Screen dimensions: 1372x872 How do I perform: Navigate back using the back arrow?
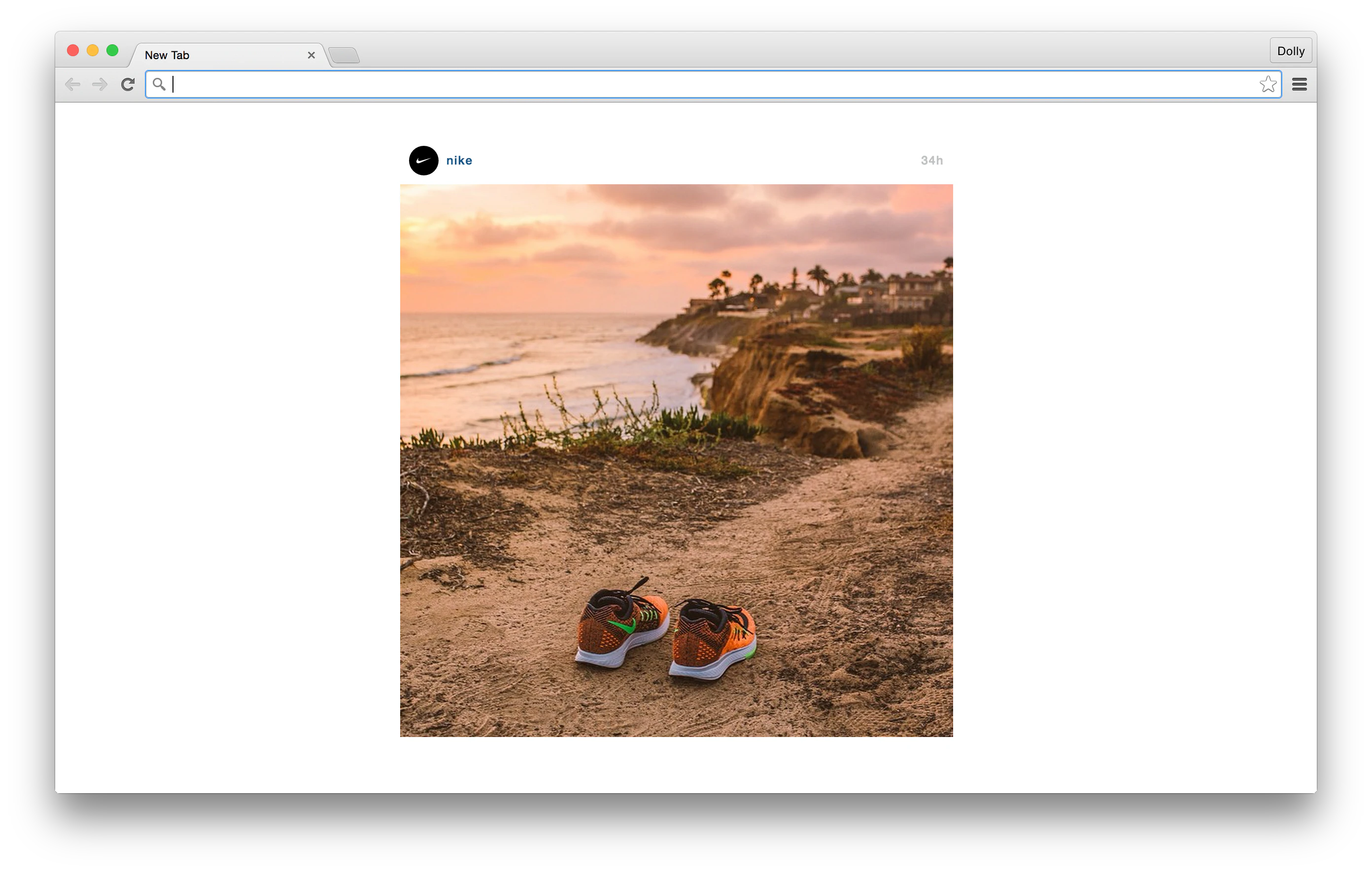[x=73, y=84]
